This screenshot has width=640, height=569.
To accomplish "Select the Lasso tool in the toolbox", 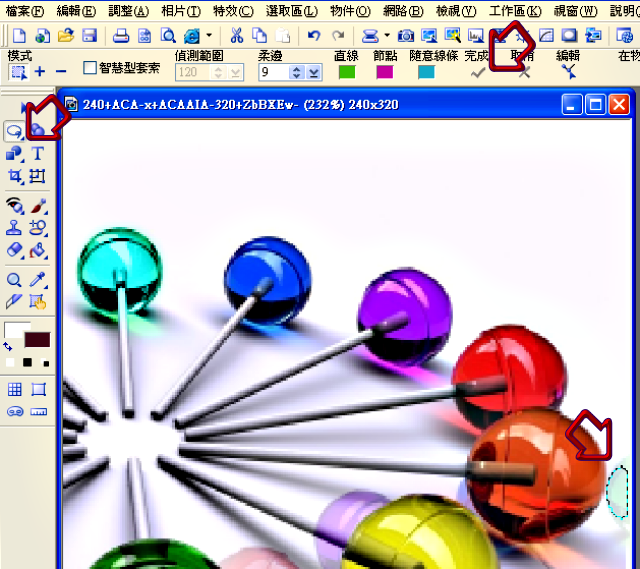I will click(14, 131).
